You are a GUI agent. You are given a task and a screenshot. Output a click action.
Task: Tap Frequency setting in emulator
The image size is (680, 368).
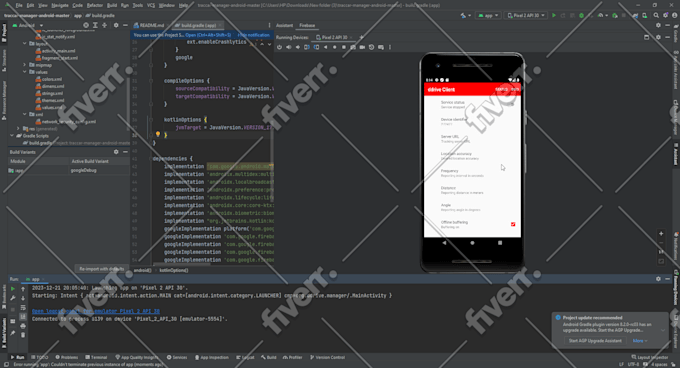[472, 173]
